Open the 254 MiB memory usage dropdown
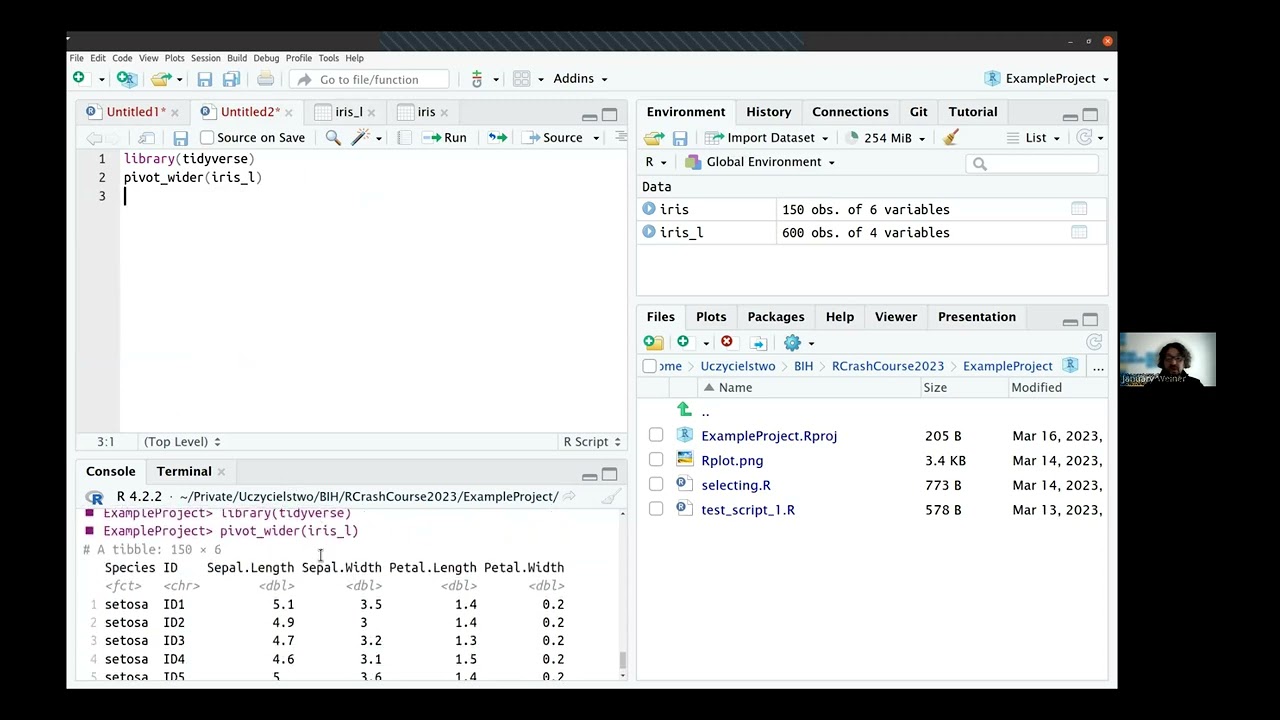 coord(886,138)
